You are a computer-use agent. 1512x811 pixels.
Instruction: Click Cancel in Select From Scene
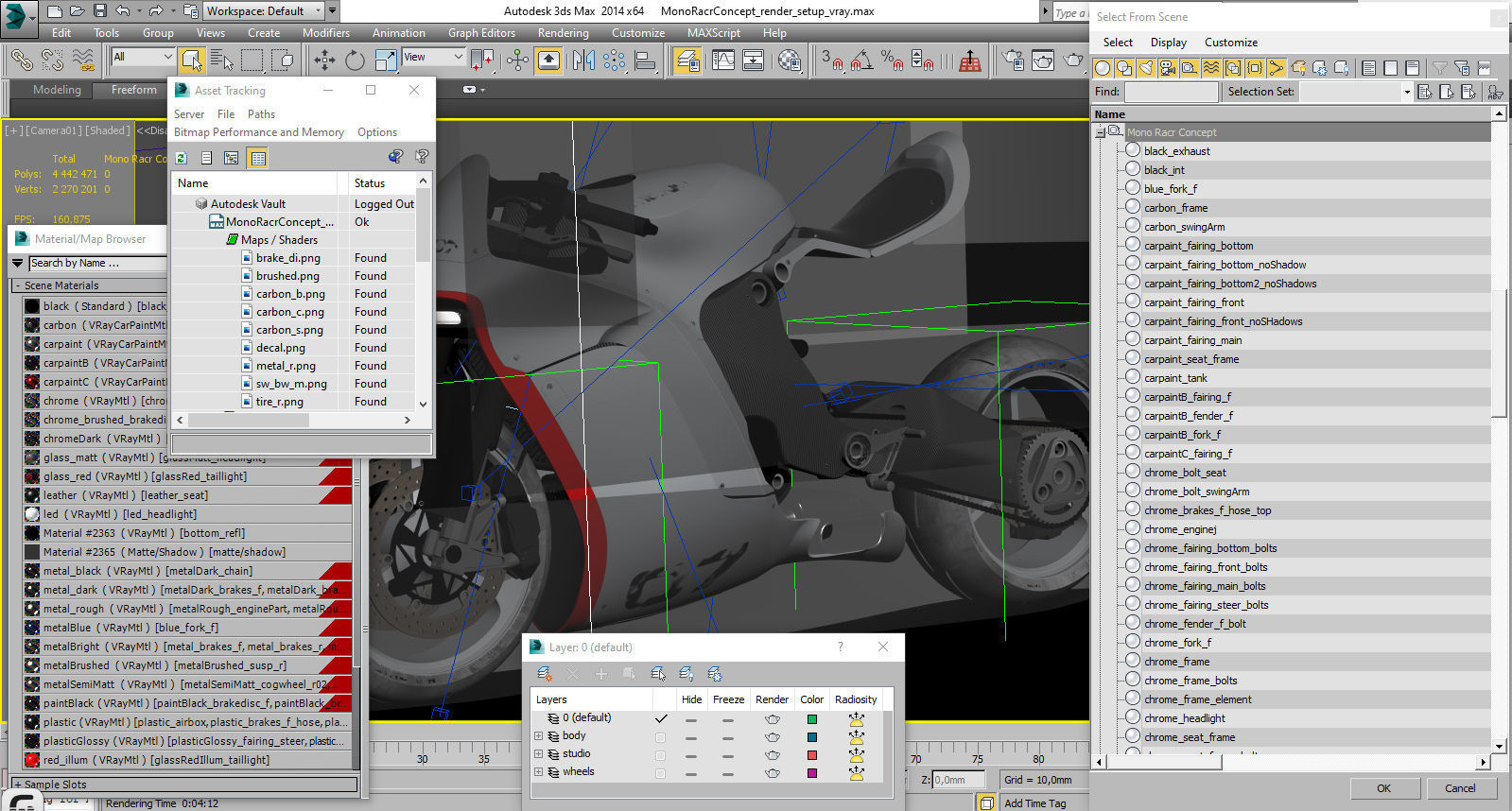pyautogui.click(x=1460, y=788)
